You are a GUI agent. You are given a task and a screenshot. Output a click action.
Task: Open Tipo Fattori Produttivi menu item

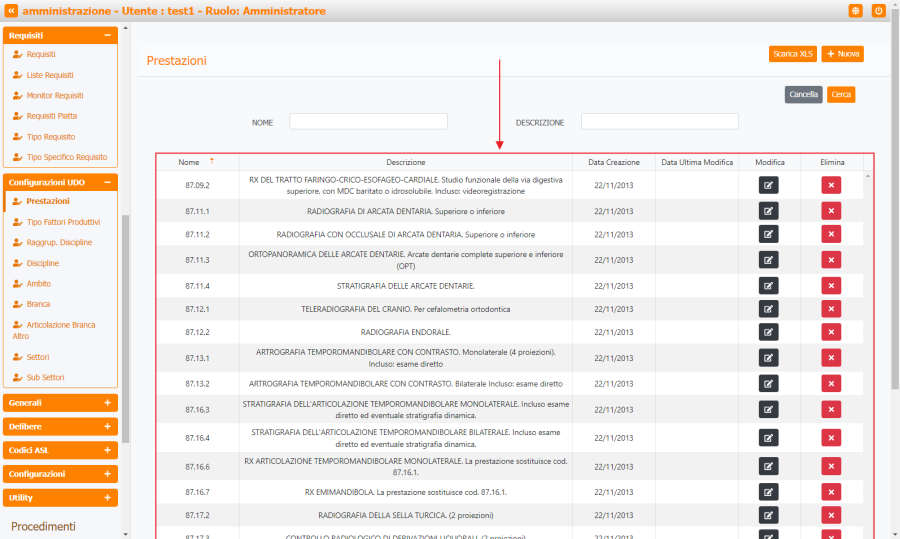coord(62,222)
